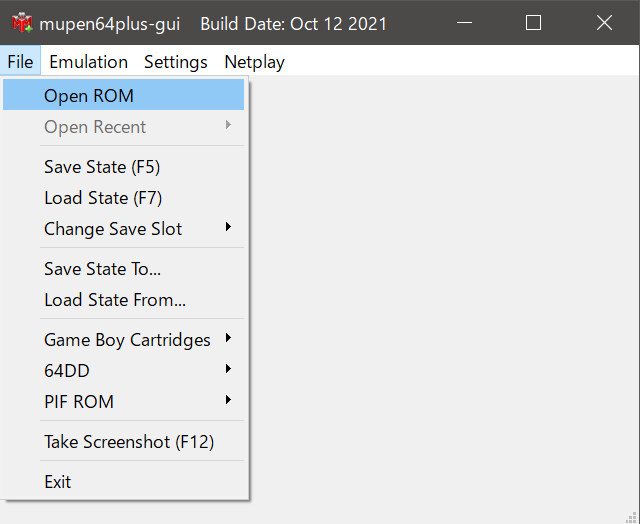Image resolution: width=640 pixels, height=524 pixels.
Task: Expand the Open Recent submenu
Action: 124,127
